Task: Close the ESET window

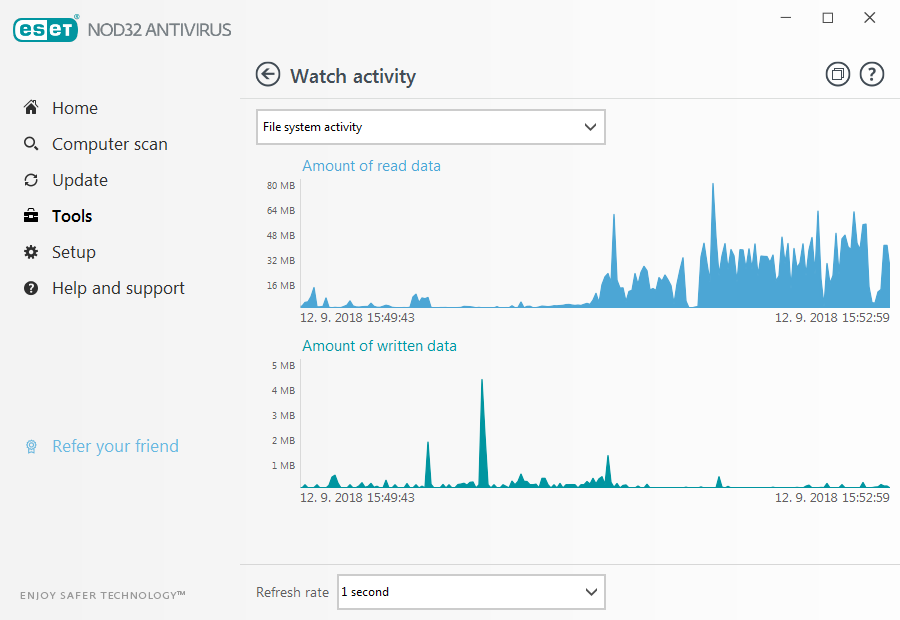Action: tap(870, 18)
